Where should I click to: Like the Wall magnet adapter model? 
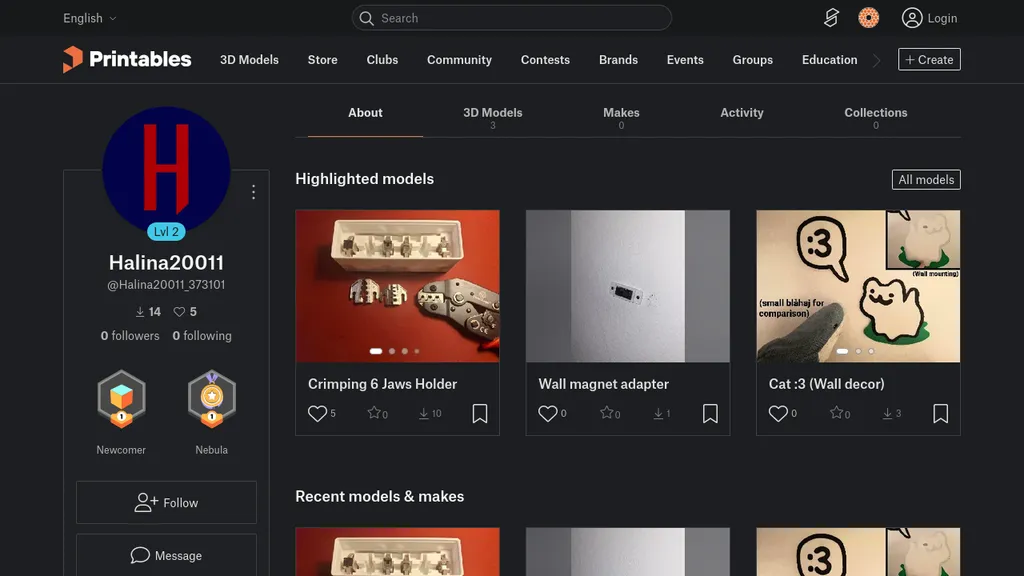coord(548,413)
